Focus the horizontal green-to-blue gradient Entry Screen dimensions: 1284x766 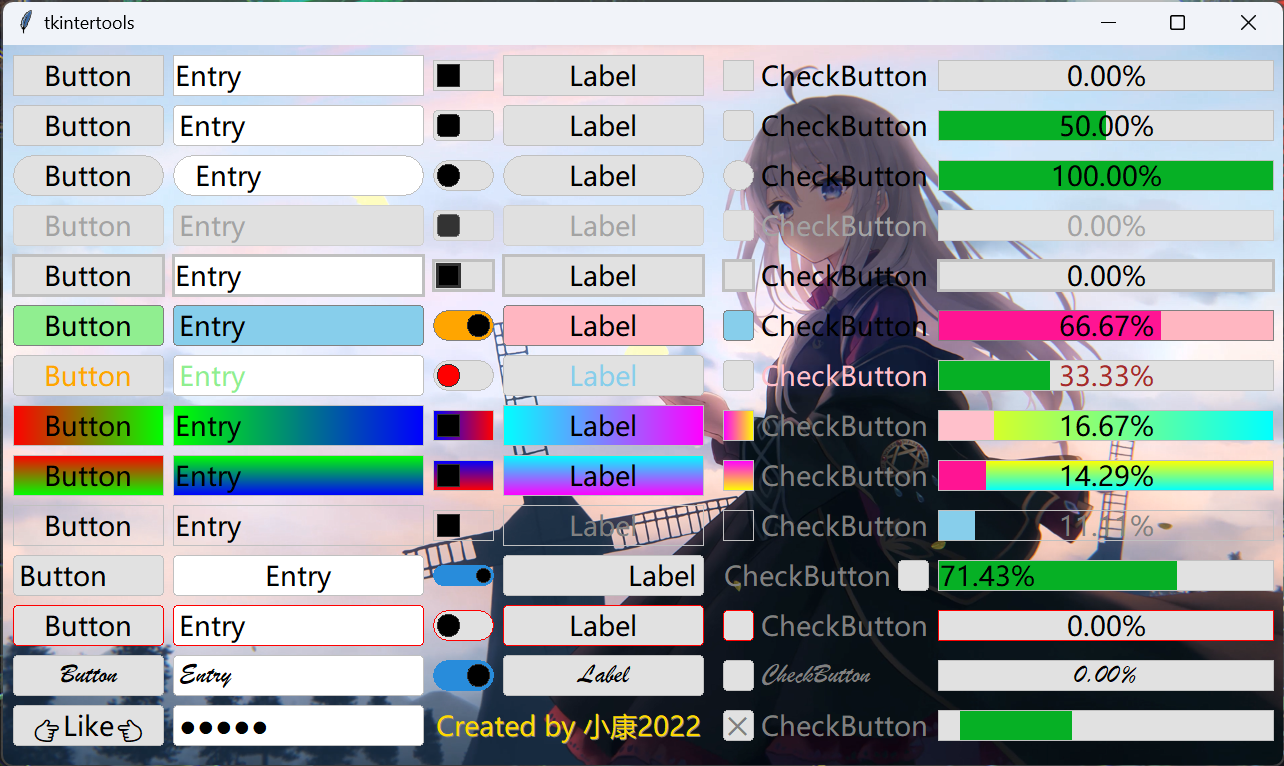point(298,426)
